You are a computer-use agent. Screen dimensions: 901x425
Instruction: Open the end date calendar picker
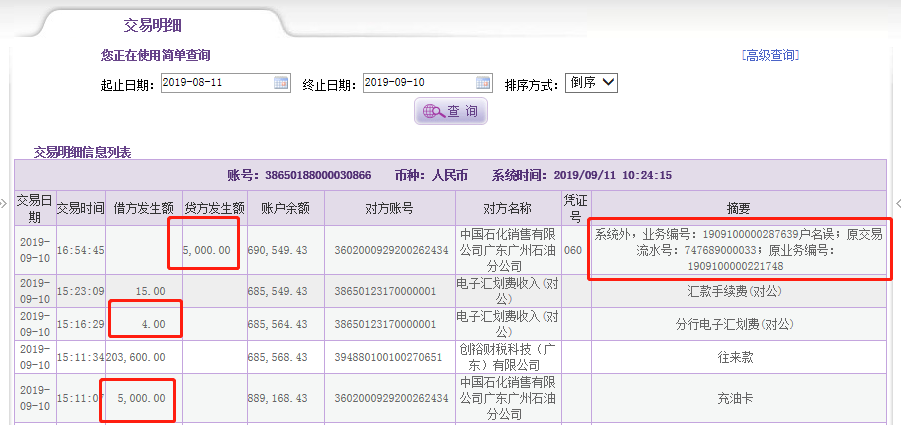pyautogui.click(x=483, y=83)
